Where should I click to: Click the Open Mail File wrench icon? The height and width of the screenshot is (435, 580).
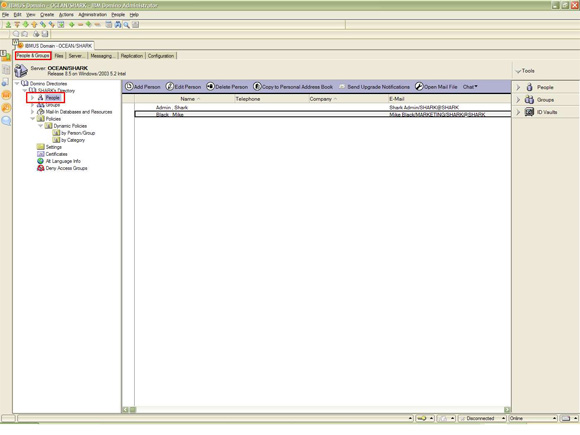click(x=419, y=87)
